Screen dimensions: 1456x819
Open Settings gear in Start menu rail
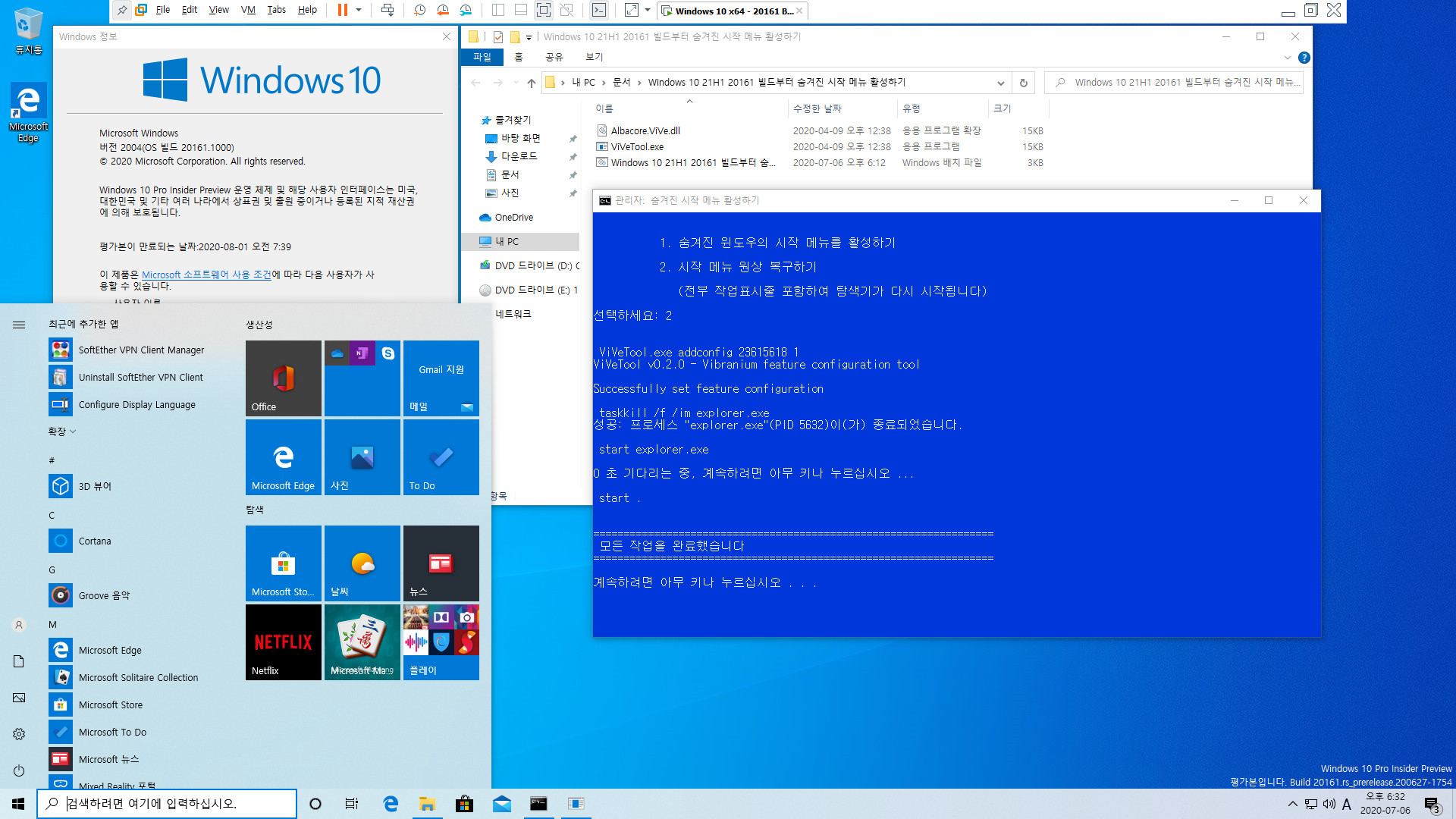coord(19,734)
